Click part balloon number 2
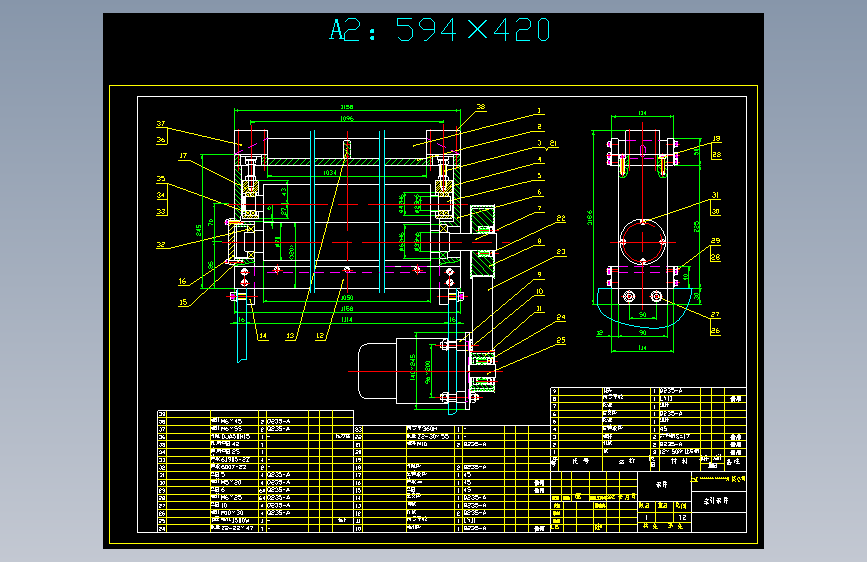The height and width of the screenshot is (562, 867). pyautogui.click(x=540, y=127)
